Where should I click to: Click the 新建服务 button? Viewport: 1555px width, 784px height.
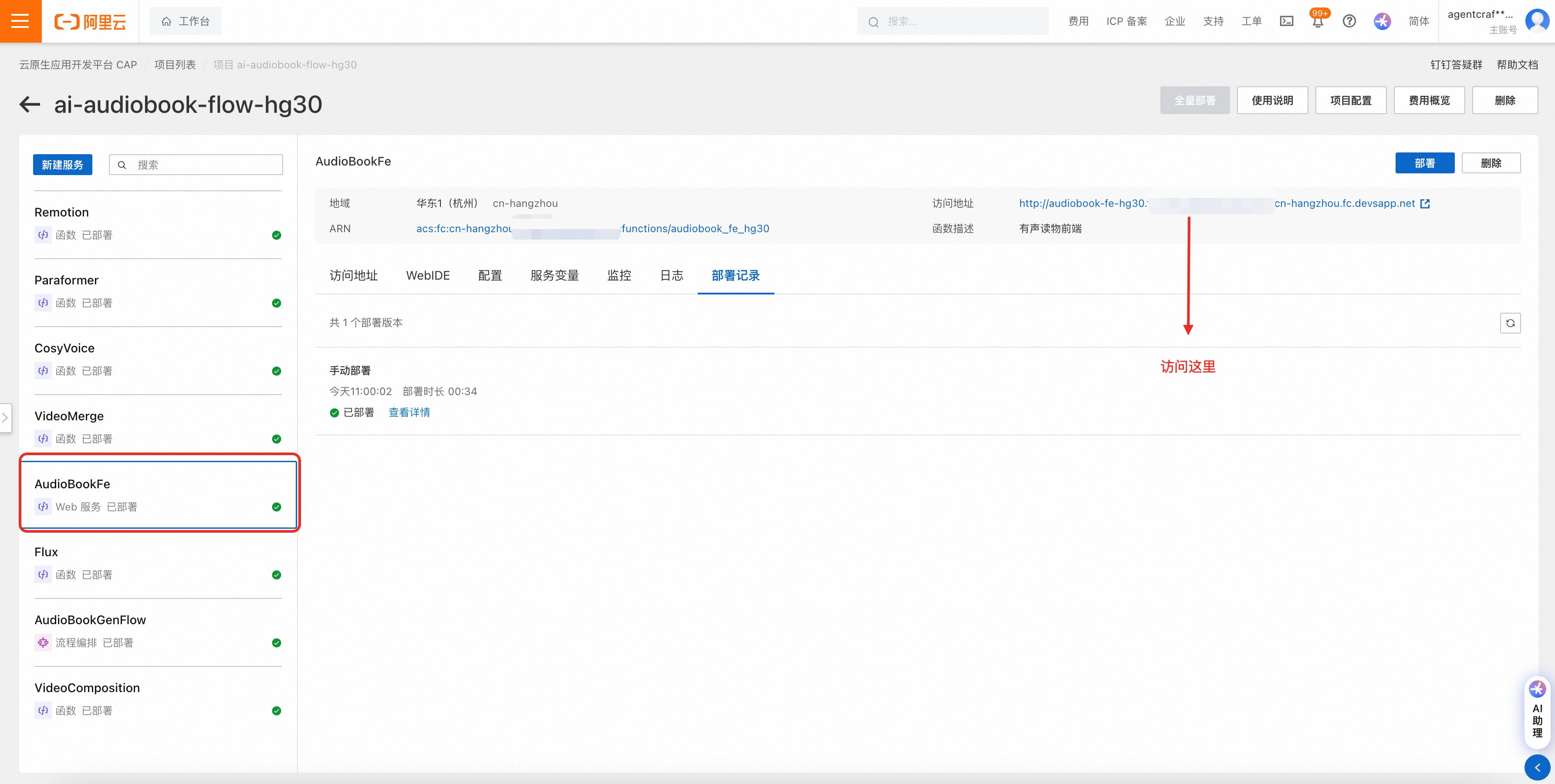[63, 165]
